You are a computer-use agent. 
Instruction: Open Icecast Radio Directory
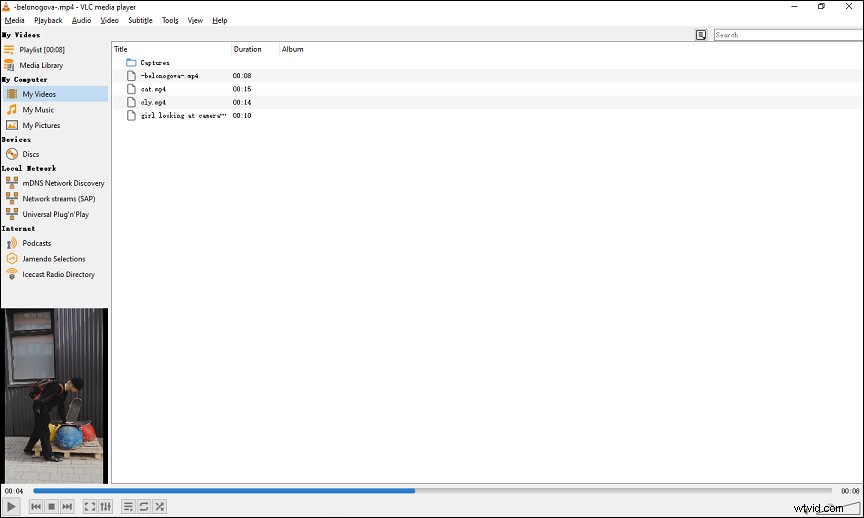point(58,274)
